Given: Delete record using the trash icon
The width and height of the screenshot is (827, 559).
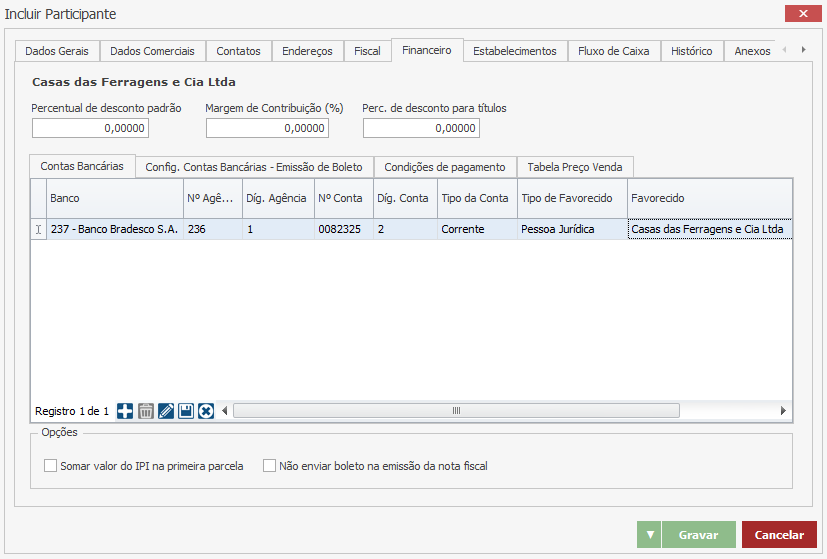Looking at the screenshot, I should point(146,411).
